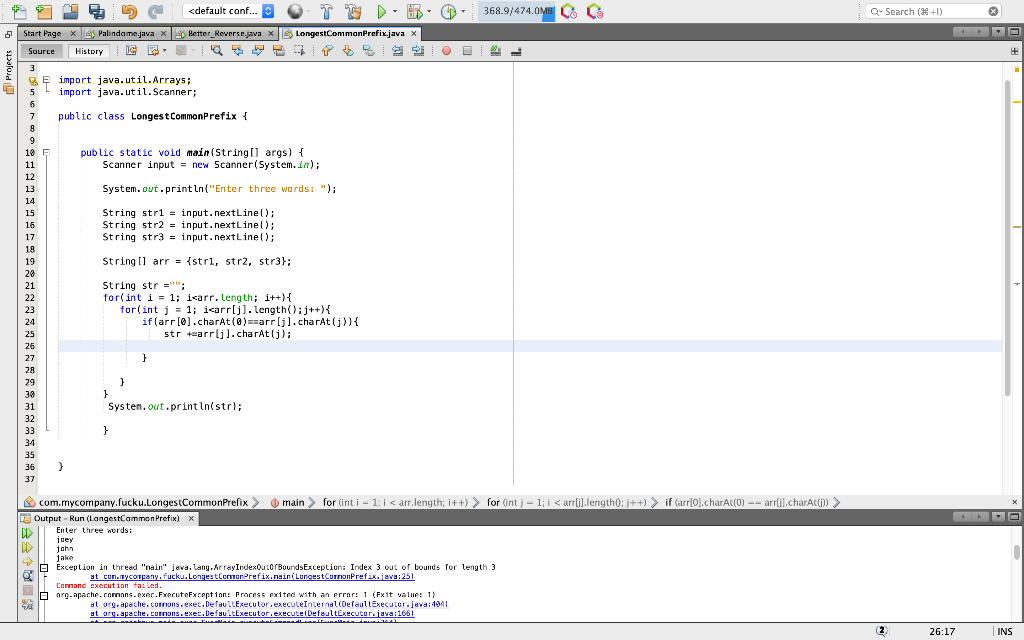The image size is (1024, 640).
Task: Switch to the Start Page tab
Action: [42, 33]
